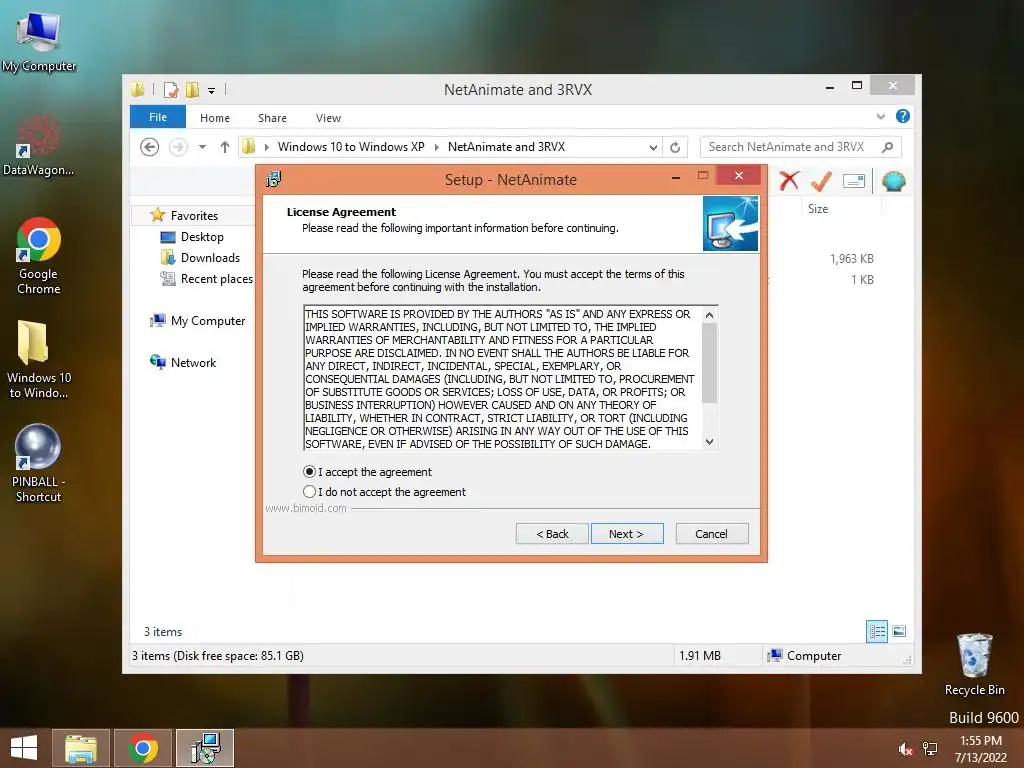Click scroll-down arrow of license text
1024x768 pixels.
(710, 442)
